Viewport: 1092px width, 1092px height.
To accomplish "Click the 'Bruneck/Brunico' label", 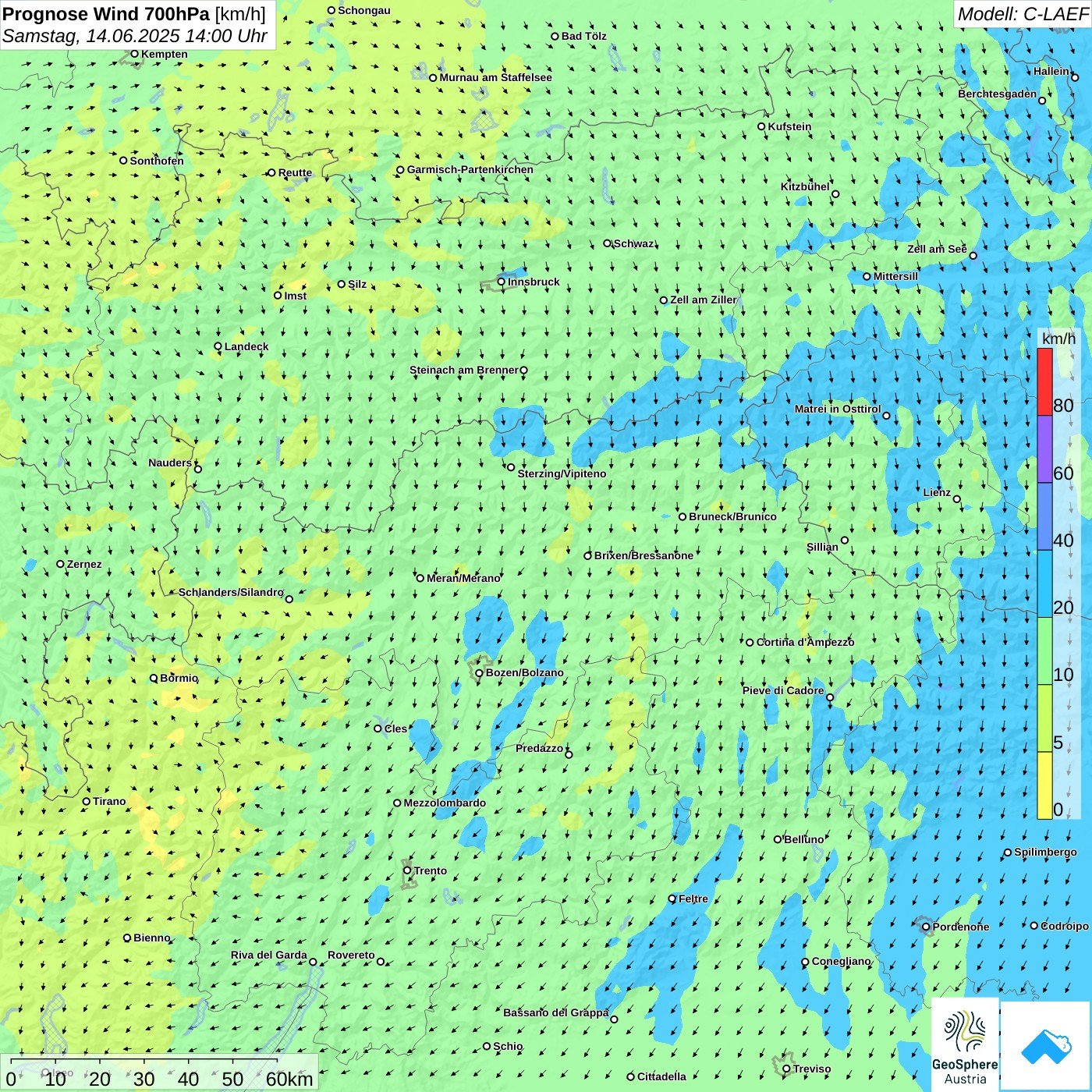I will tap(733, 516).
